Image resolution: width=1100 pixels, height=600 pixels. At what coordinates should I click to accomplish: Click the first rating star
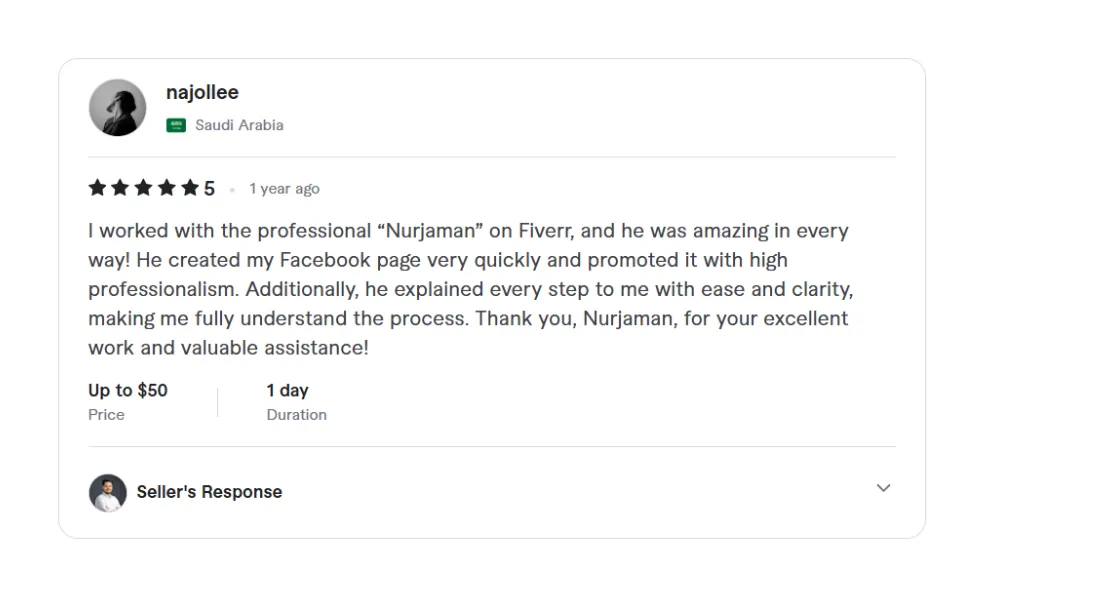[97, 187]
